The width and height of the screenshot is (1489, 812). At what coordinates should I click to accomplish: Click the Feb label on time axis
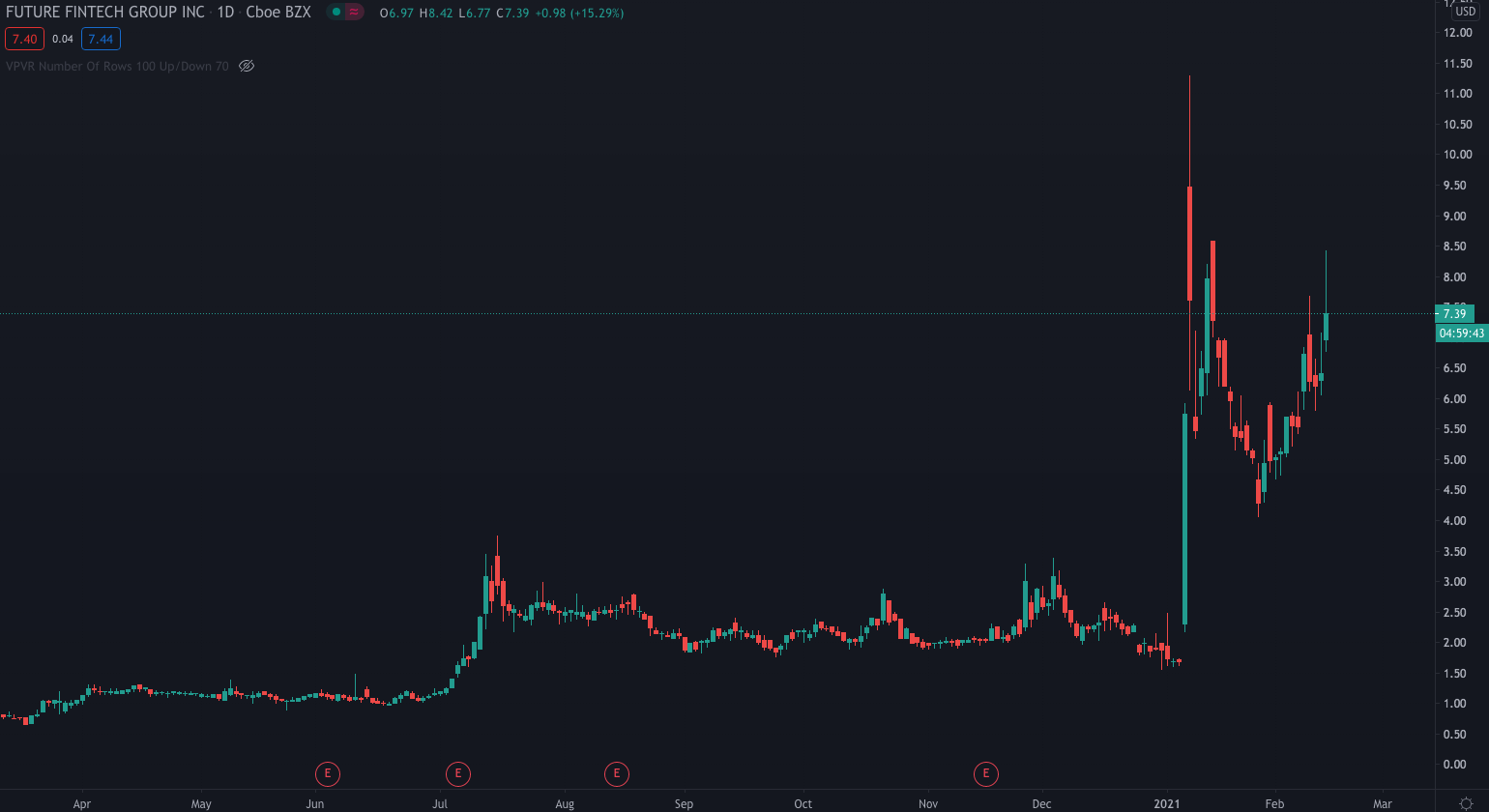(x=1274, y=804)
